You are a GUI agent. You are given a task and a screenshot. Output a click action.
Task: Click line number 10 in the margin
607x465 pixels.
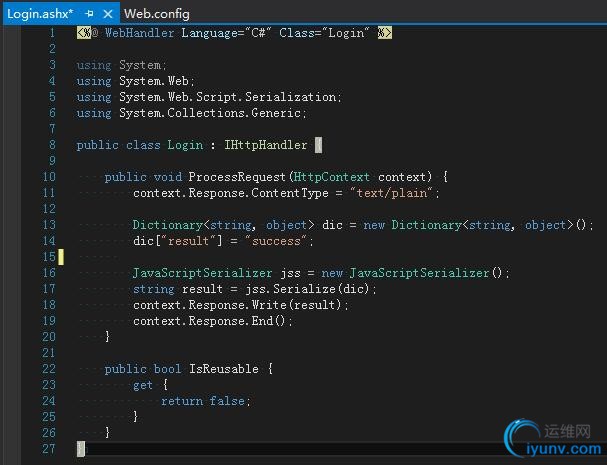[49, 177]
